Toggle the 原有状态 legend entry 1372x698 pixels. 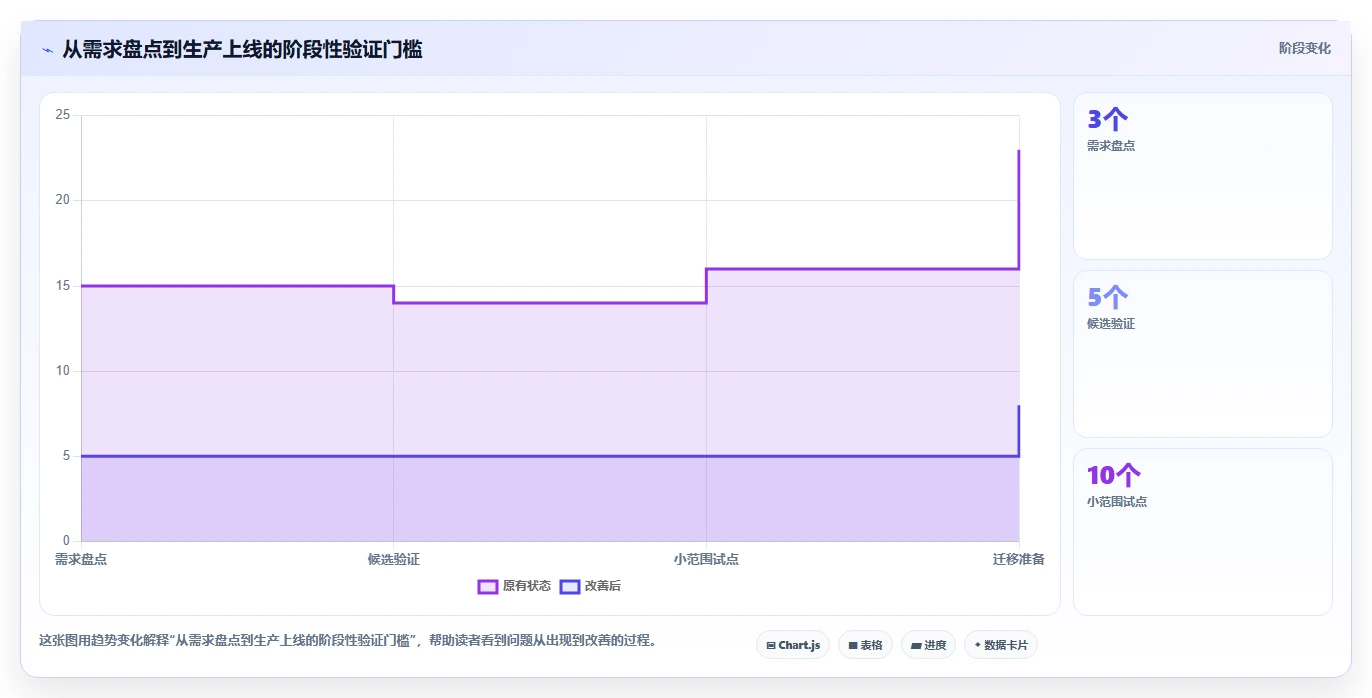[x=515, y=586]
